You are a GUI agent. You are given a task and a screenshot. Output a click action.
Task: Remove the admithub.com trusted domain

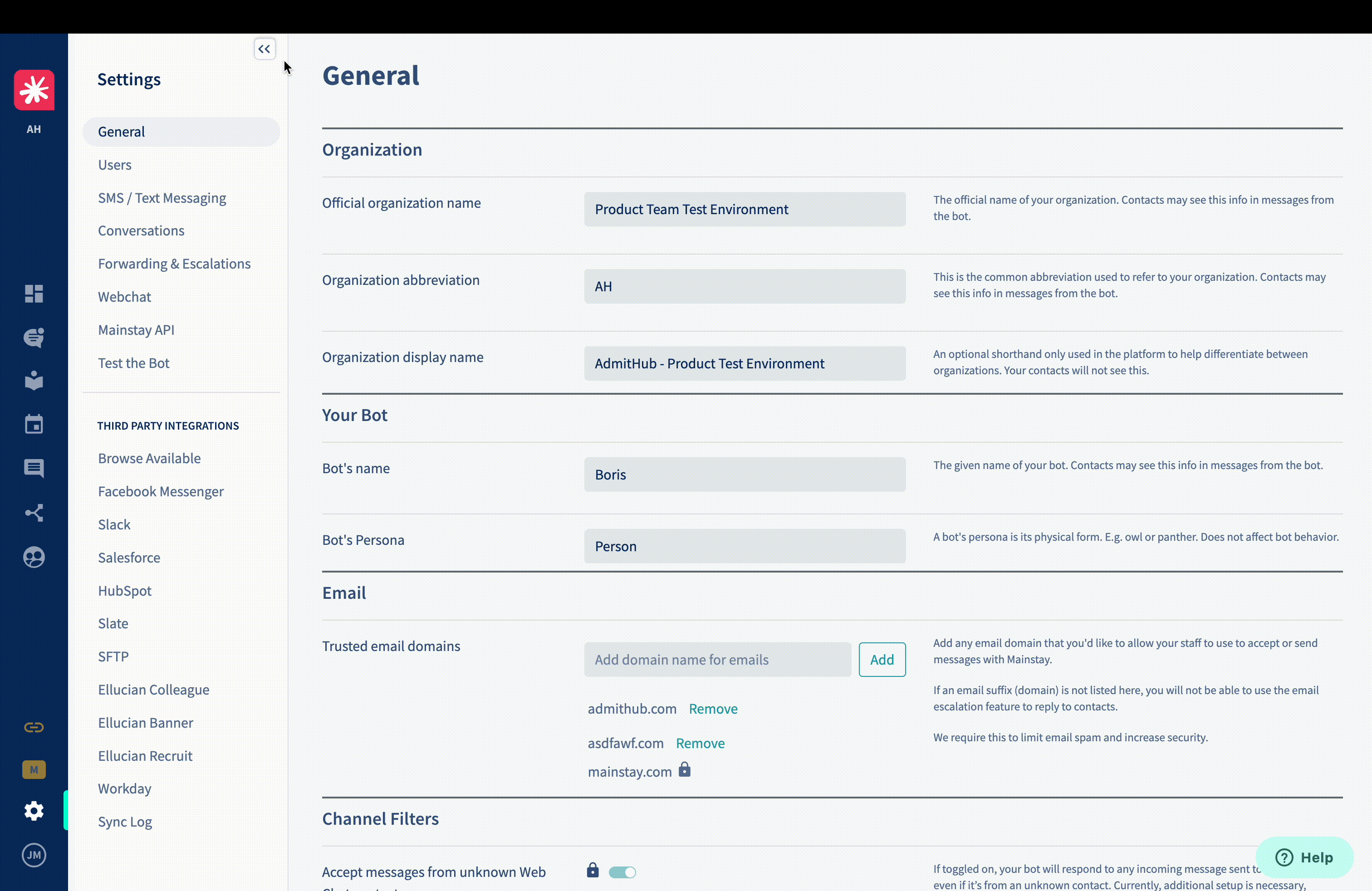point(713,709)
